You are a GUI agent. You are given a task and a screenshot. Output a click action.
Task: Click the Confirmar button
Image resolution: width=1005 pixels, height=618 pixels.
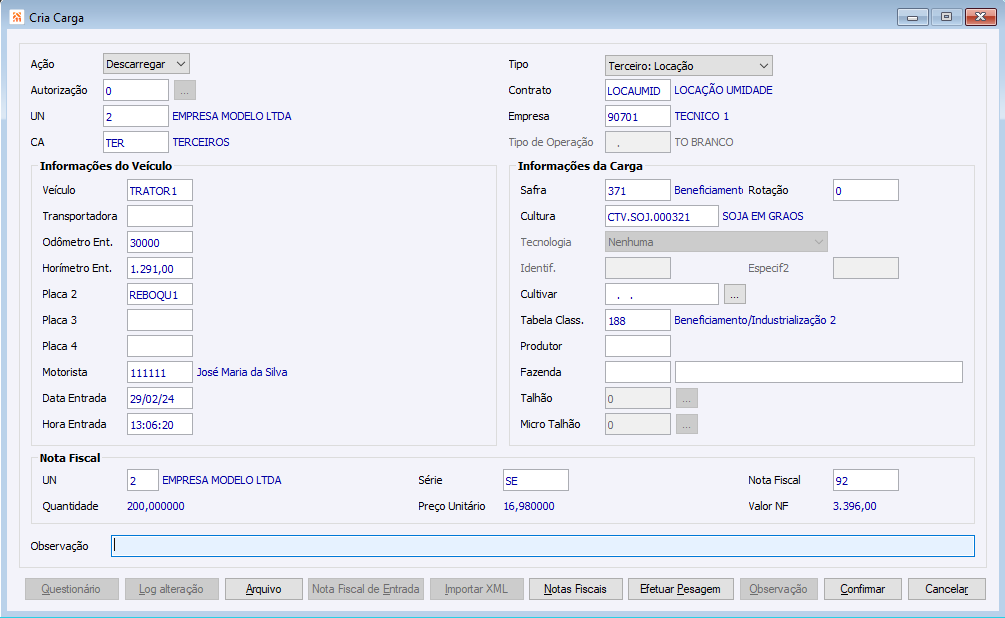pyautogui.click(x=863, y=589)
